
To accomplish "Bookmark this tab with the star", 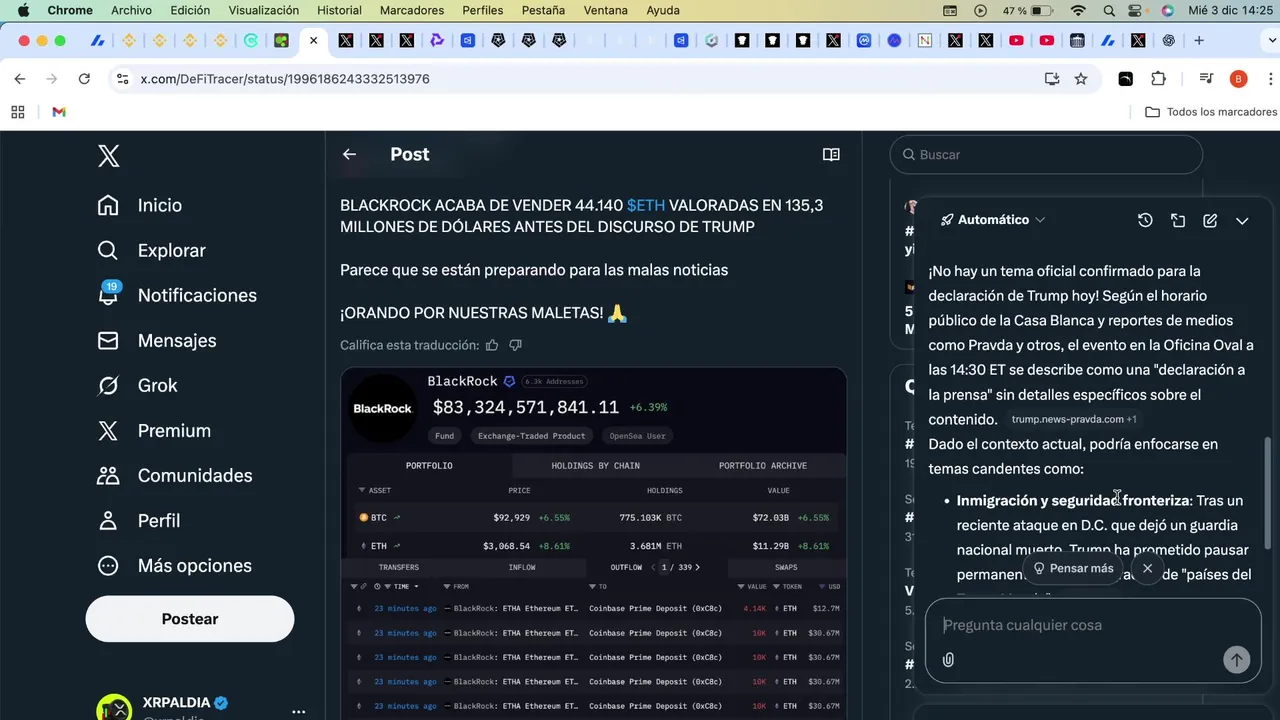I will [1081, 79].
